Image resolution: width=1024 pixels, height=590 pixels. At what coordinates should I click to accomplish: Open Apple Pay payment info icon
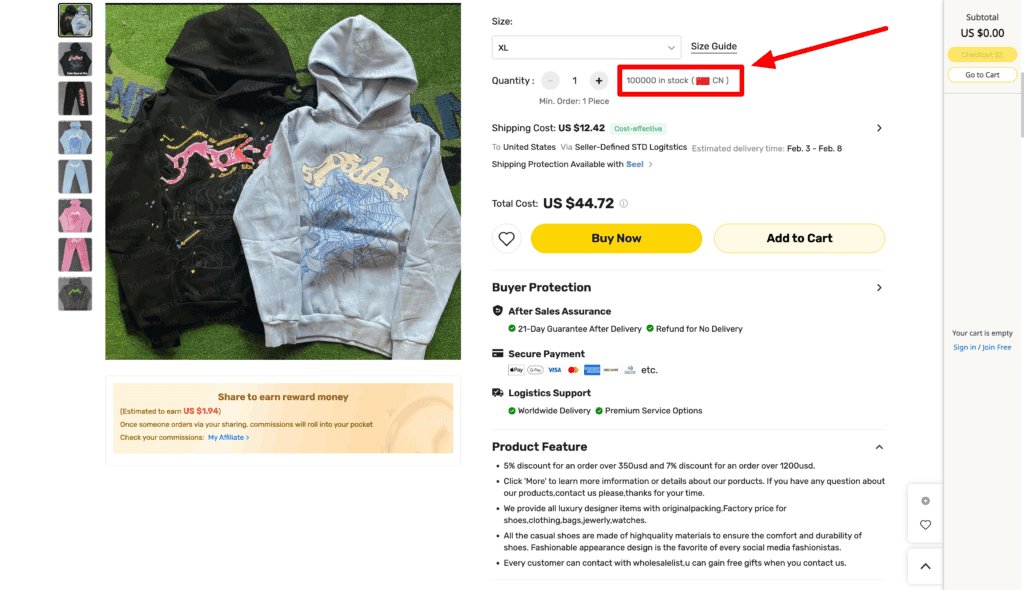tap(516, 370)
